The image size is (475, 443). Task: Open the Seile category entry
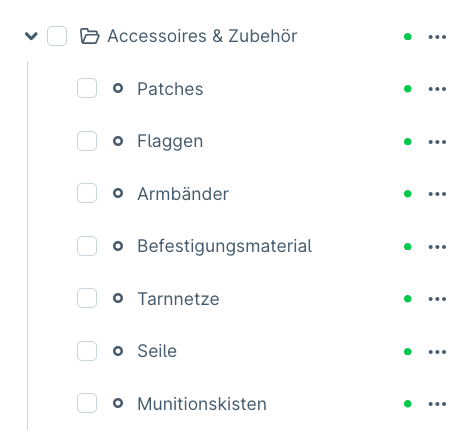(x=157, y=351)
